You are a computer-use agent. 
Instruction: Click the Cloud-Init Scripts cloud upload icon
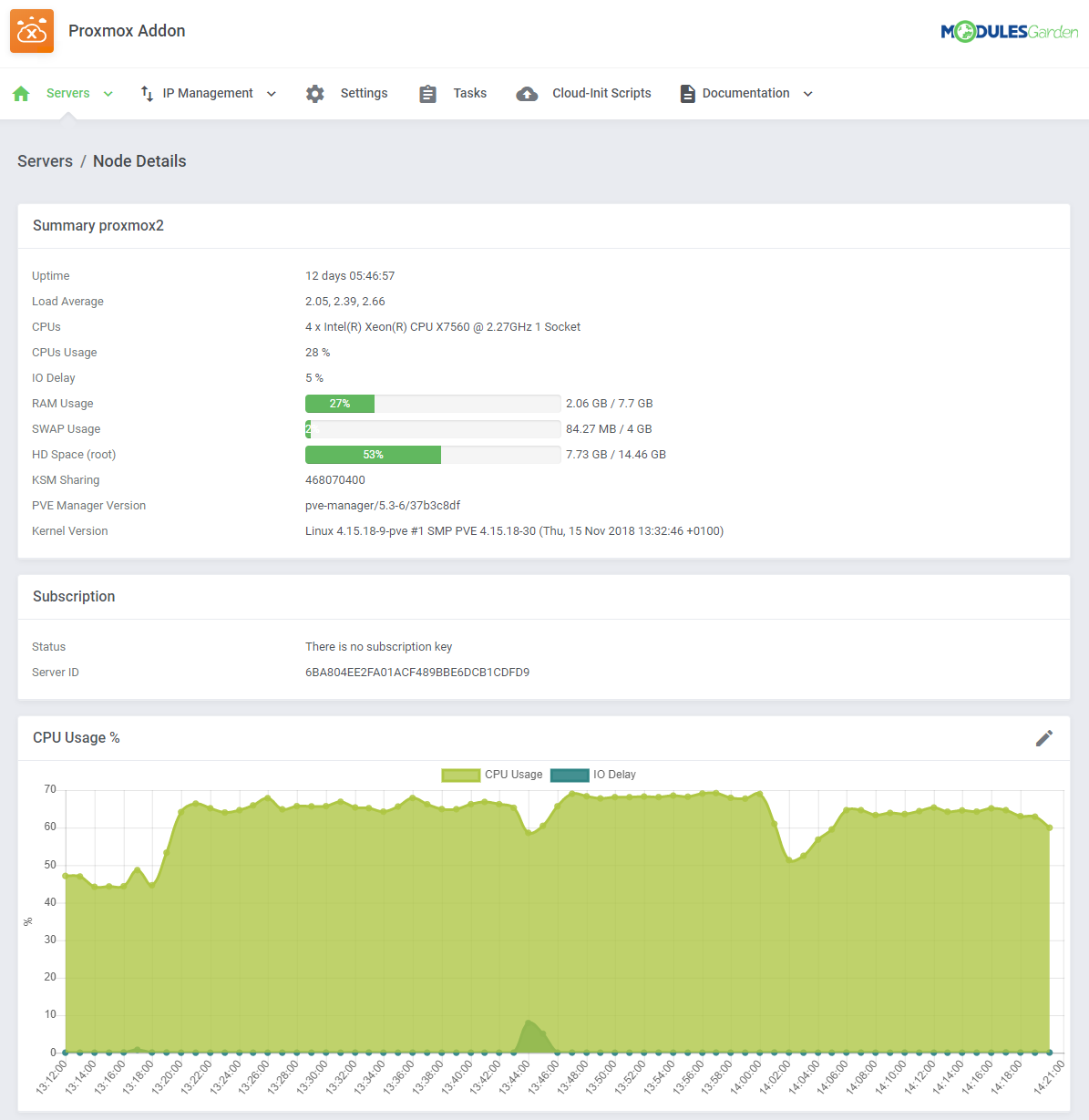527,94
